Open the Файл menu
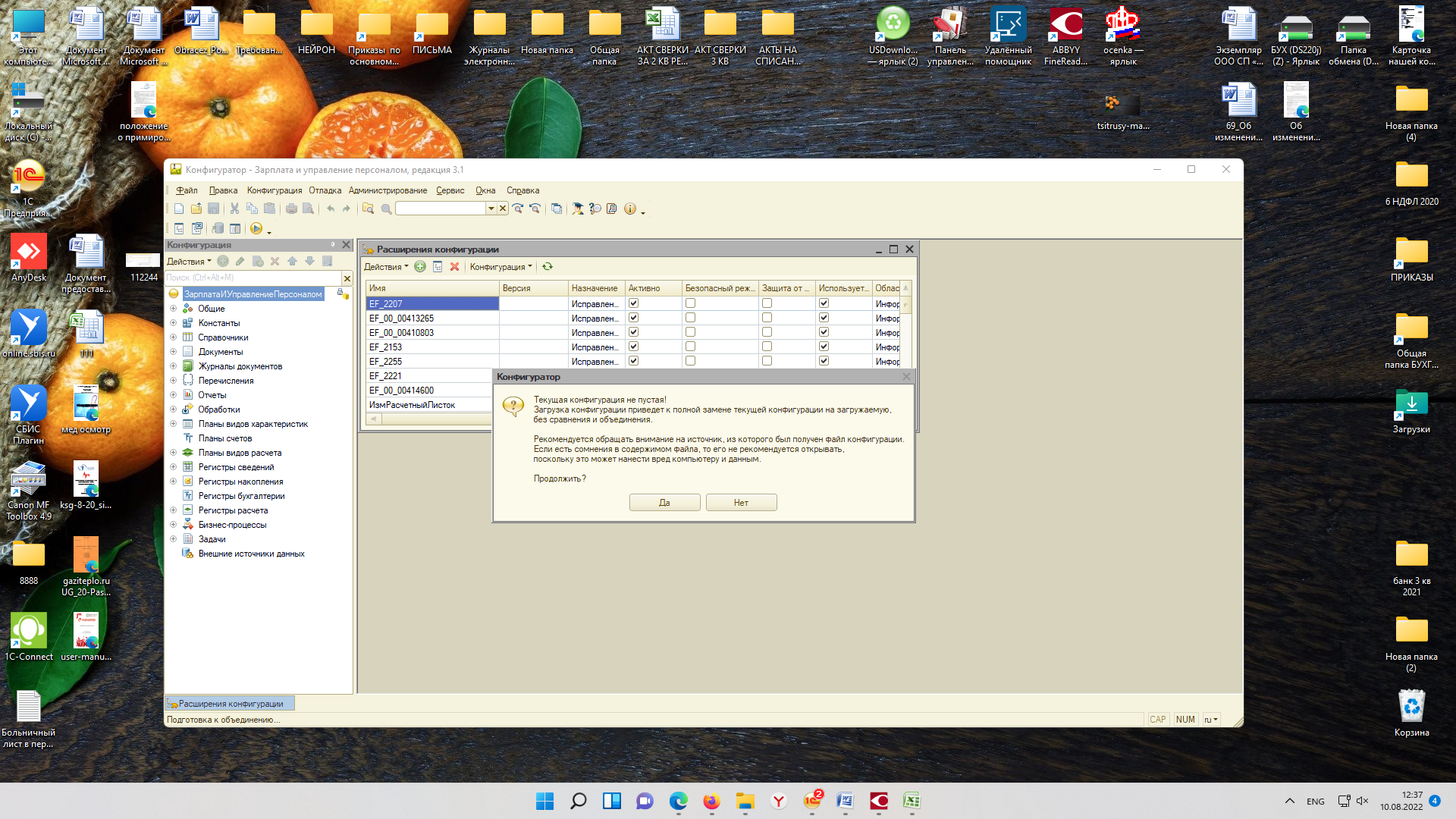Image resolution: width=1456 pixels, height=819 pixels. 187,190
